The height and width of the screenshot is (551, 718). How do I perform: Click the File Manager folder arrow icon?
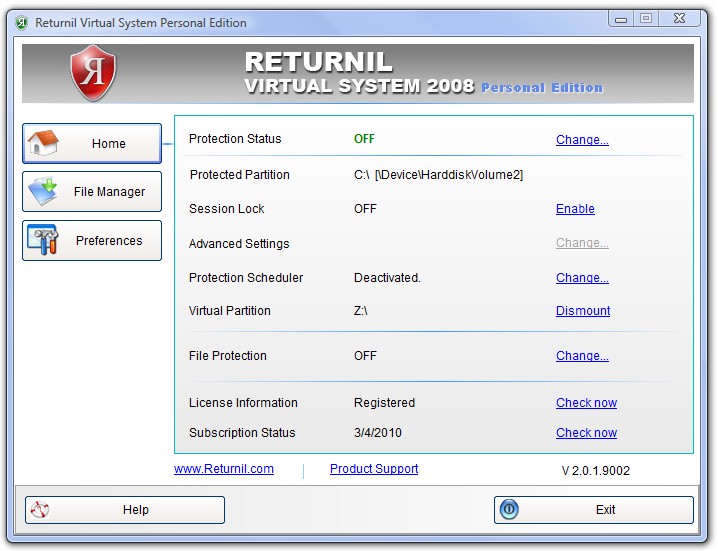43,191
